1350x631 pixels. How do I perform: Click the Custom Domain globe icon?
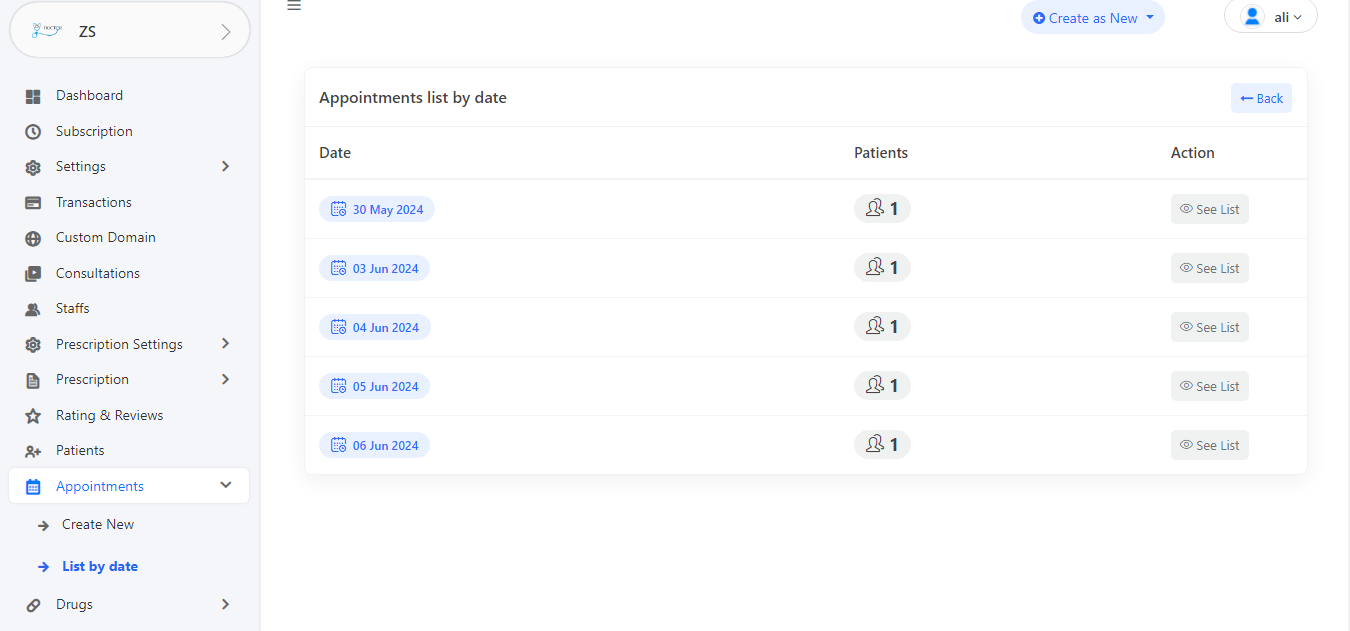[33, 238]
